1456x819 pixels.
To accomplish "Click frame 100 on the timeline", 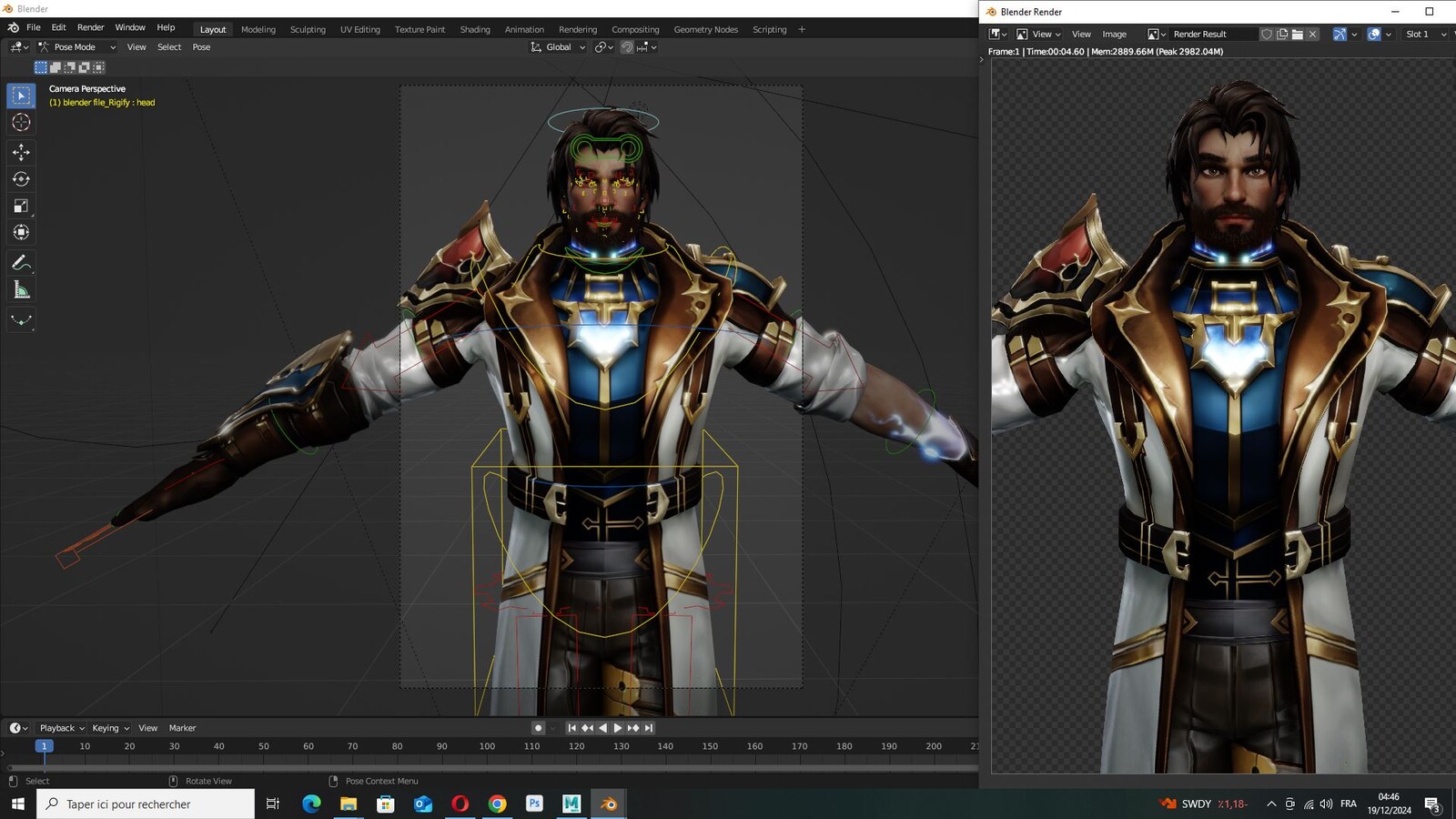I will click(x=487, y=746).
